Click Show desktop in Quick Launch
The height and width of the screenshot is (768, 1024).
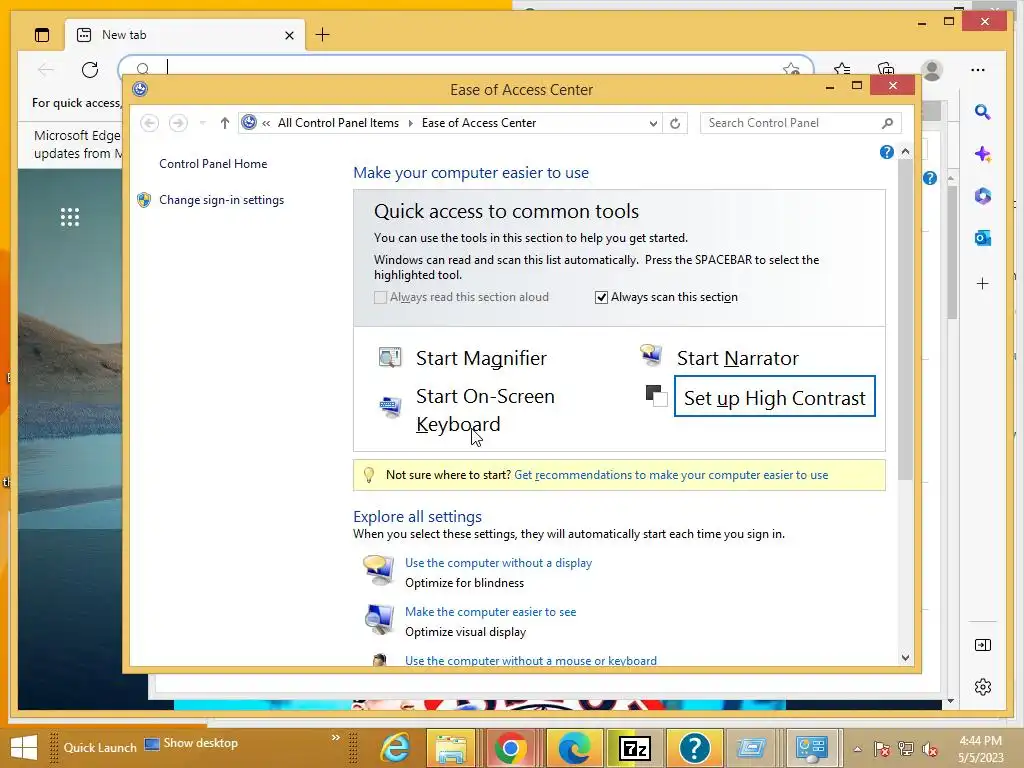click(191, 743)
